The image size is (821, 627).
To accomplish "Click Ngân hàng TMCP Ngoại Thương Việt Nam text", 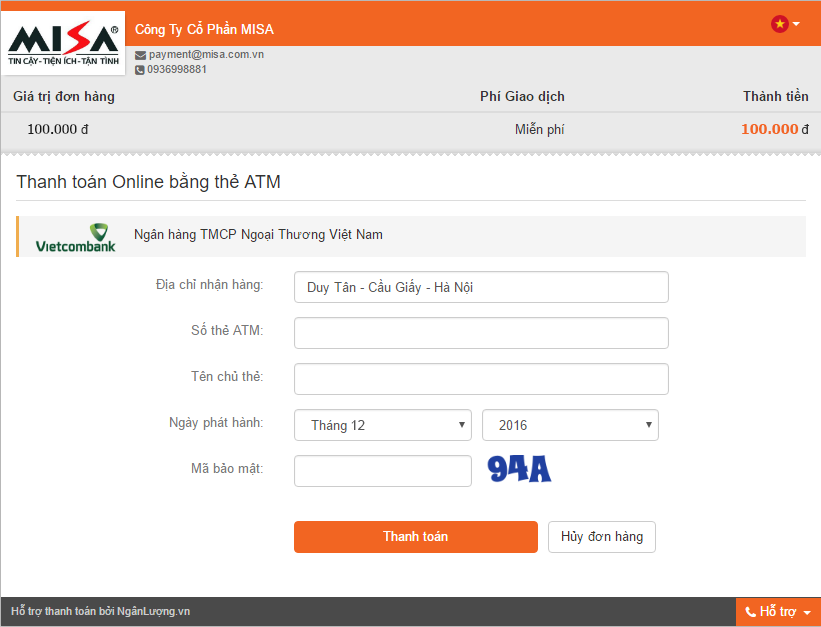I will pos(258,235).
